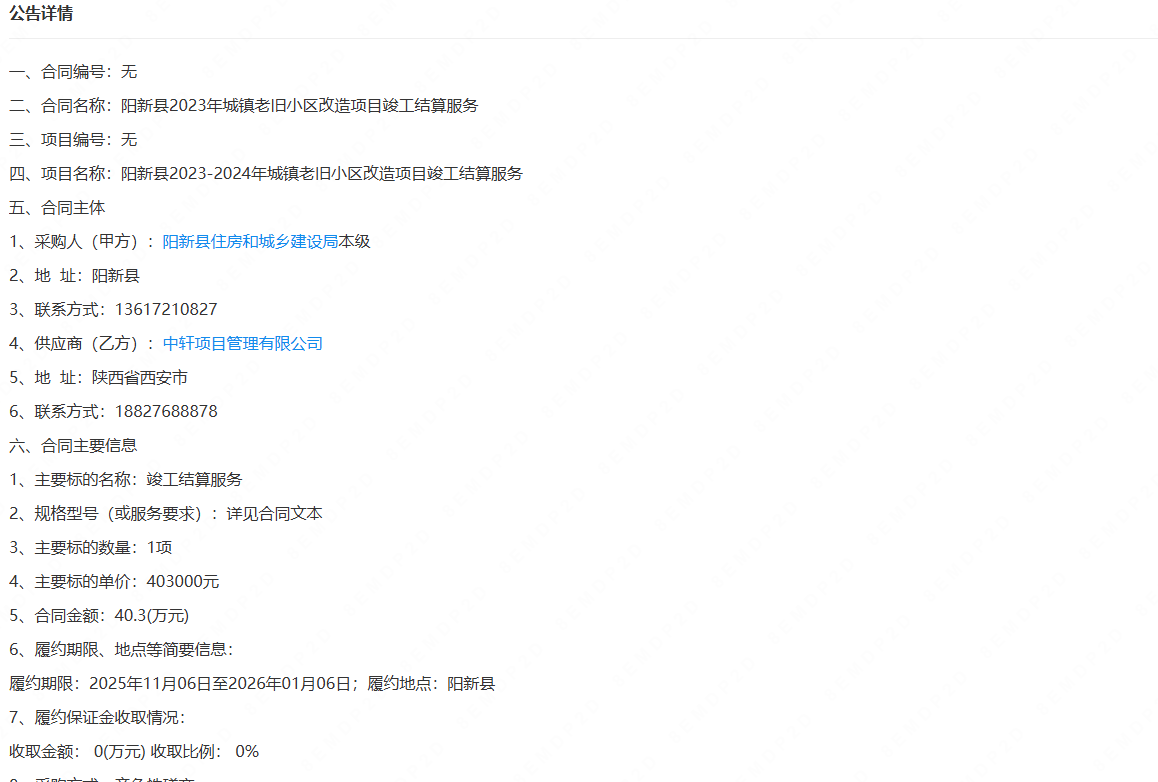
Task: Click the 五、合同主体 section heading
Action: click(57, 208)
